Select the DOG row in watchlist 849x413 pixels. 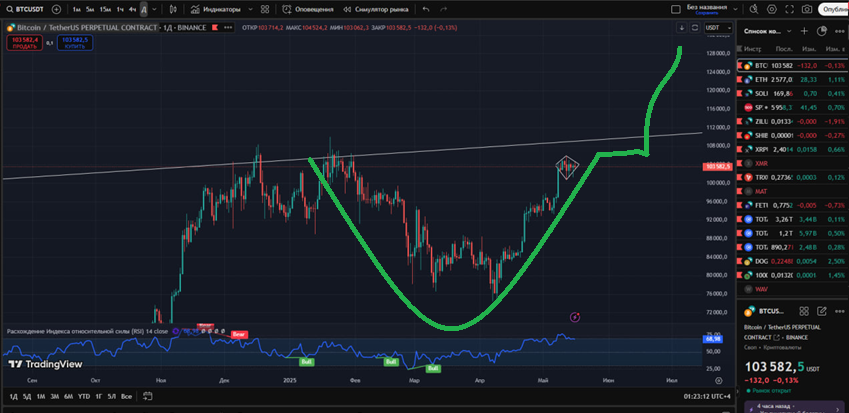tap(793, 261)
